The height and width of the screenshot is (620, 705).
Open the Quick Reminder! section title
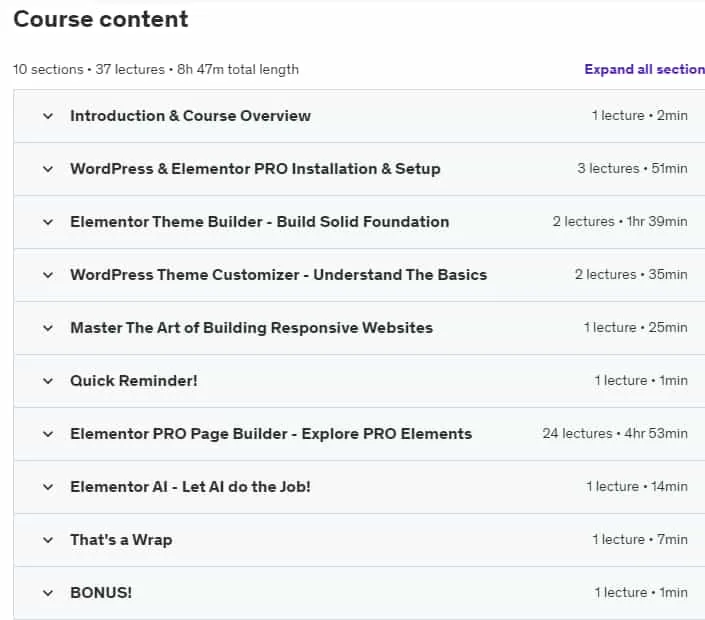click(x=134, y=381)
